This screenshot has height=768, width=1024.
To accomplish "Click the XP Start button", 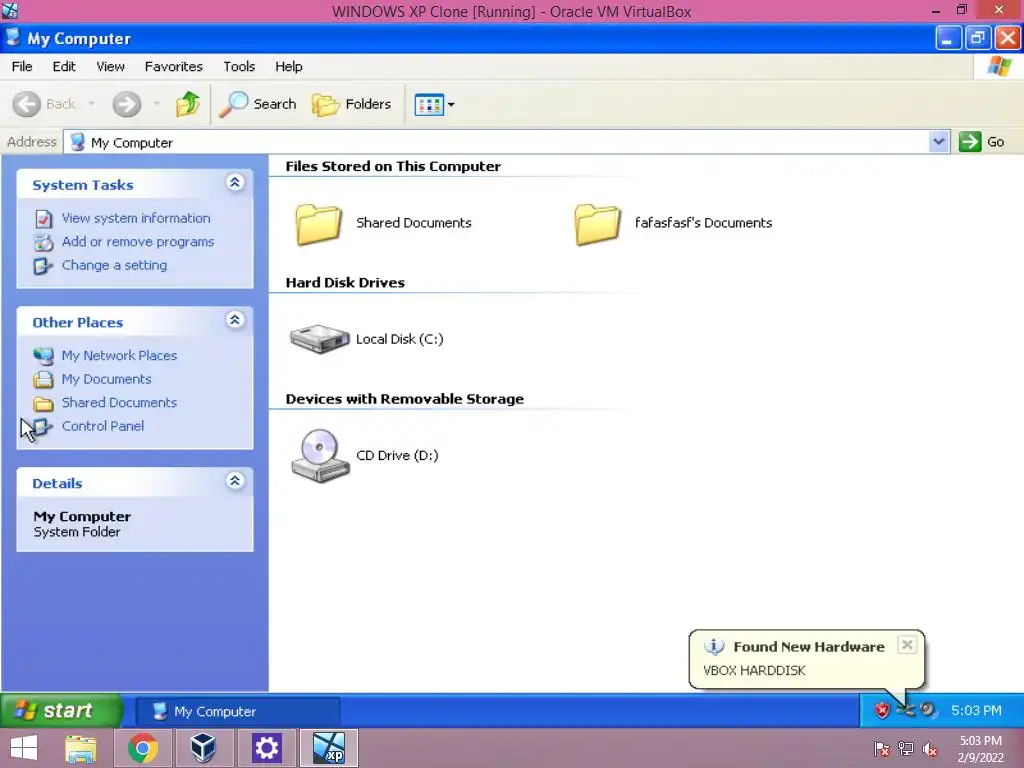I will tap(61, 711).
